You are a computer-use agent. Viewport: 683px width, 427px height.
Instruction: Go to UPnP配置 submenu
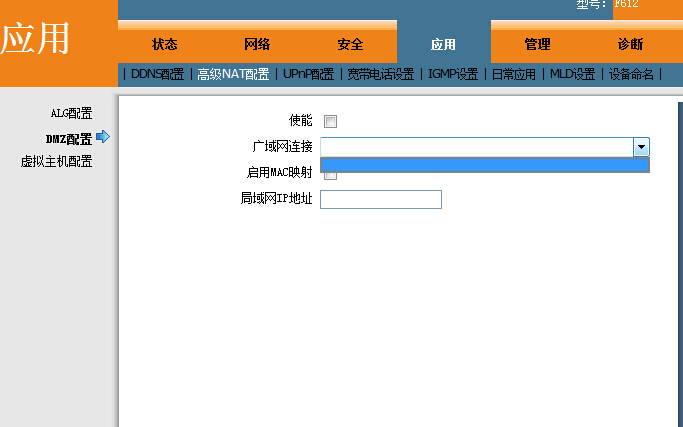308,74
